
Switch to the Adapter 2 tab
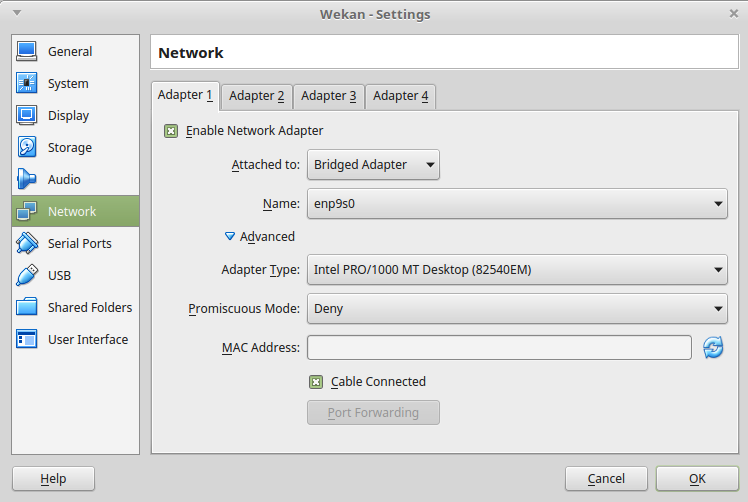click(257, 96)
